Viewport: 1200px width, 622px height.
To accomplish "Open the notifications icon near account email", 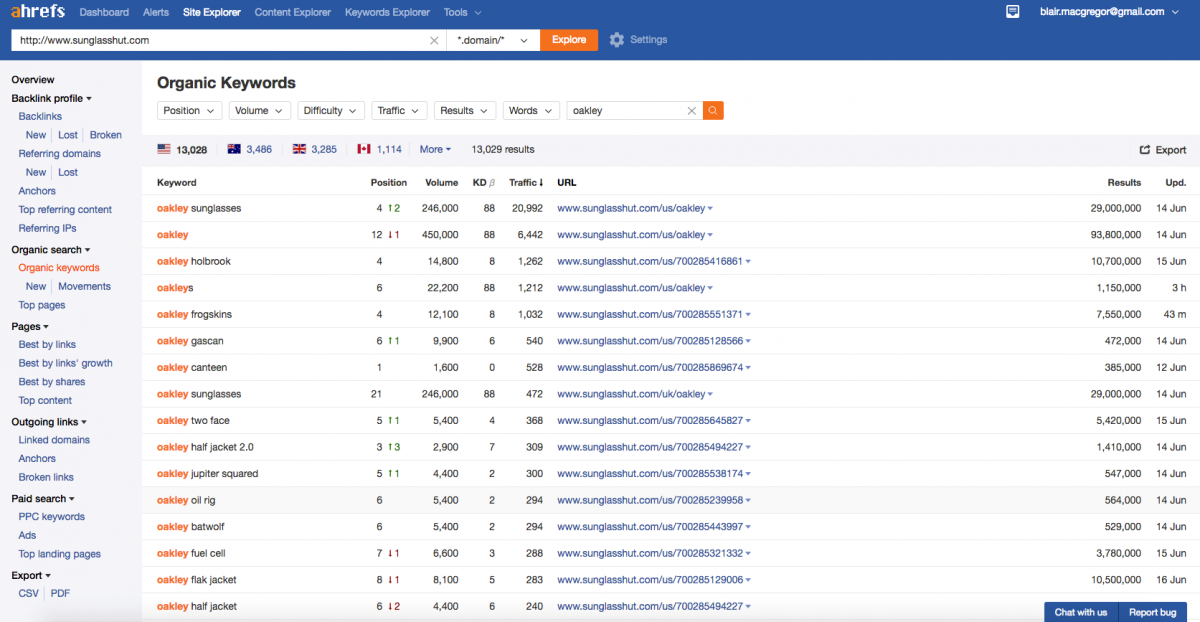I will click(1013, 12).
